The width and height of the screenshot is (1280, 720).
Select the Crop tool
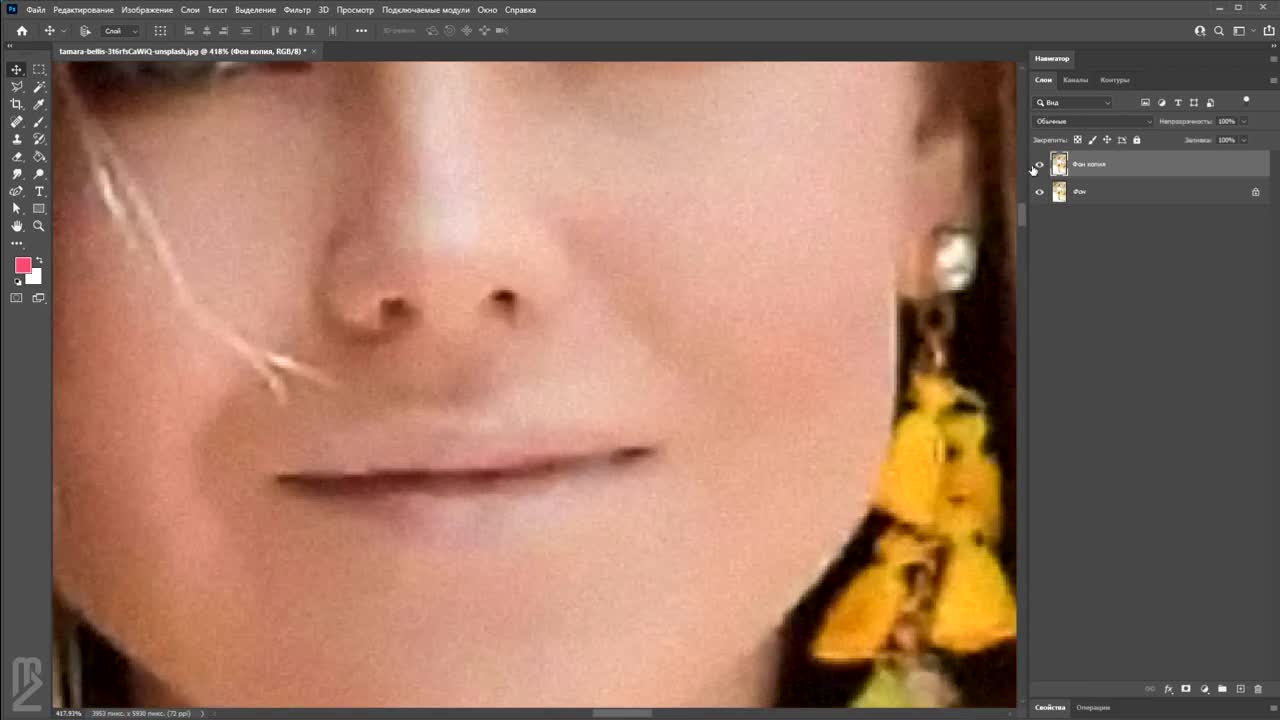[17, 104]
